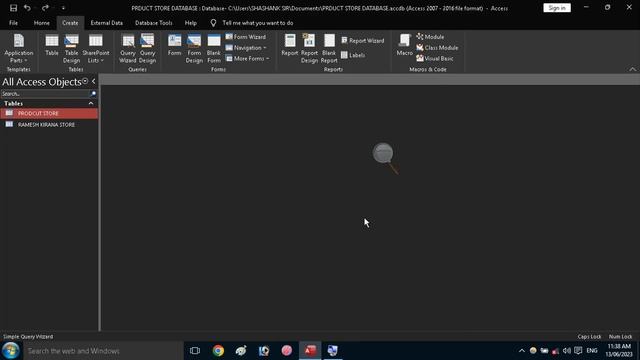Collapse the Tables group
Image resolution: width=640 pixels, height=360 pixels.
coord(91,104)
